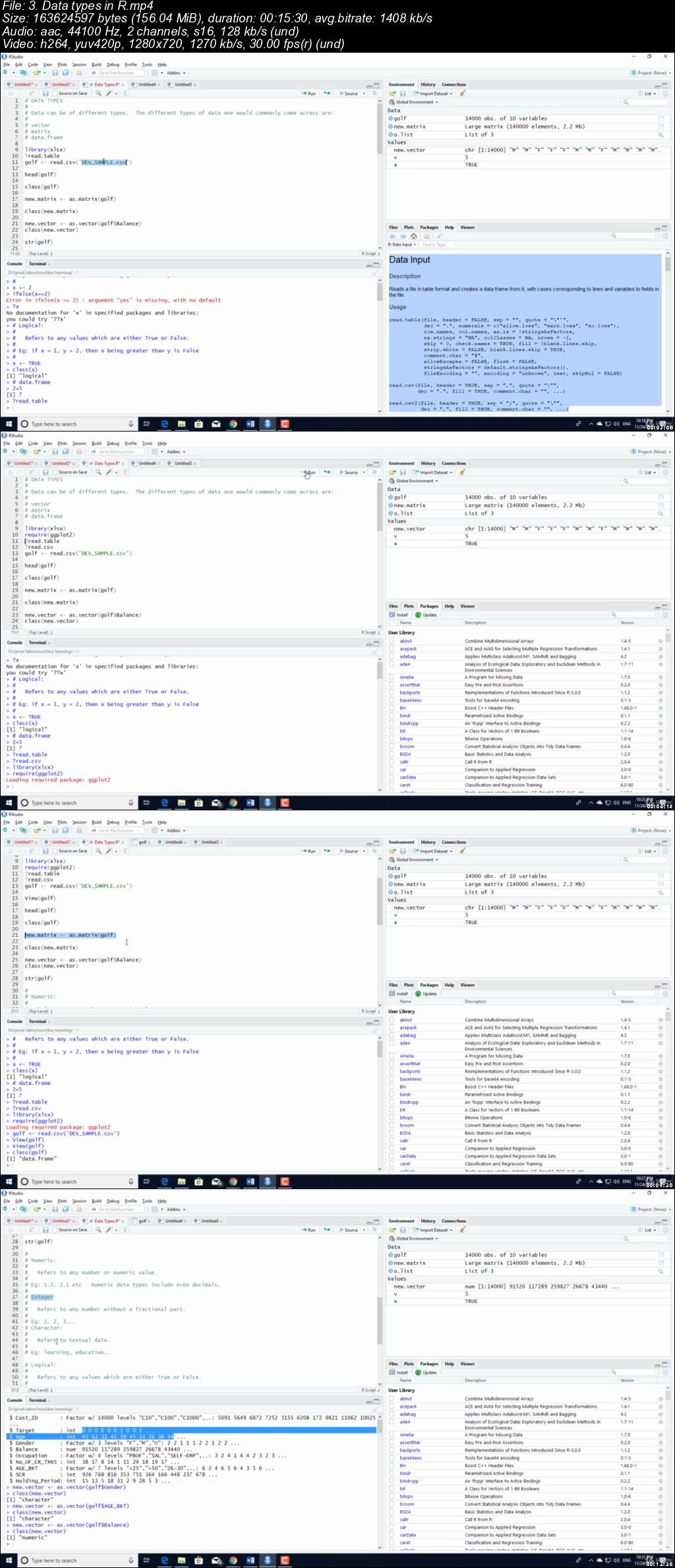Click Update packages icon in the 00:06:14 frame
This screenshot has width=675, height=1568.
pyautogui.click(x=426, y=615)
